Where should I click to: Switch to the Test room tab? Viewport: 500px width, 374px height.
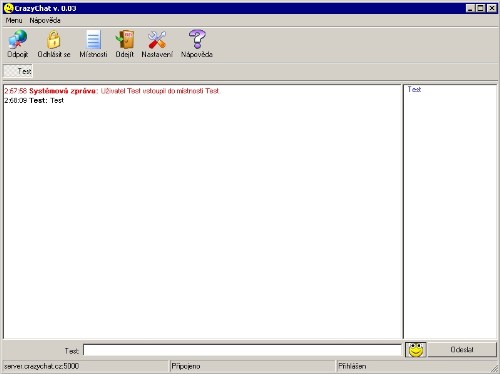(x=18, y=71)
